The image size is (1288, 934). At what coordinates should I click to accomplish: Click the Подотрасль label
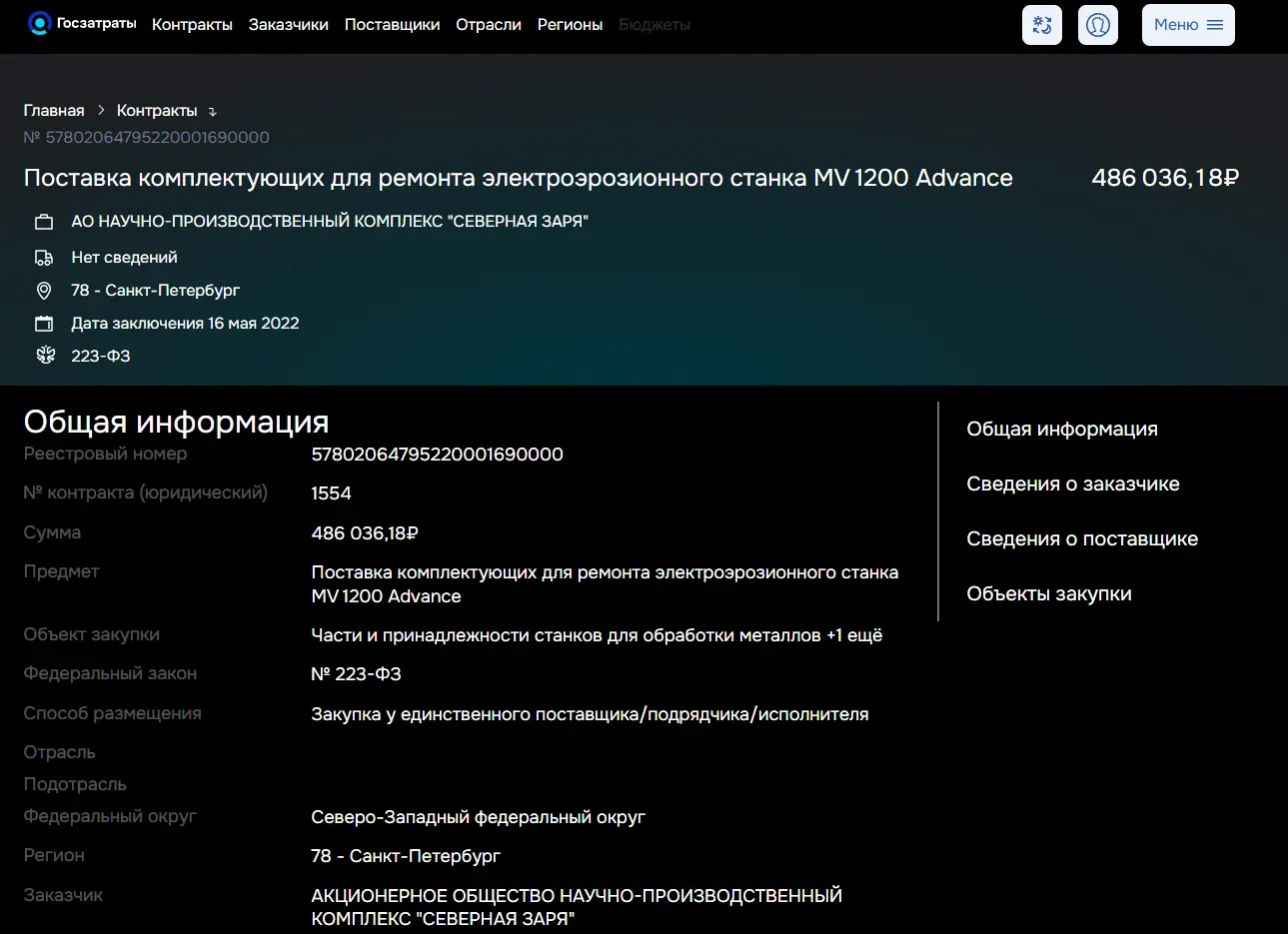75,784
